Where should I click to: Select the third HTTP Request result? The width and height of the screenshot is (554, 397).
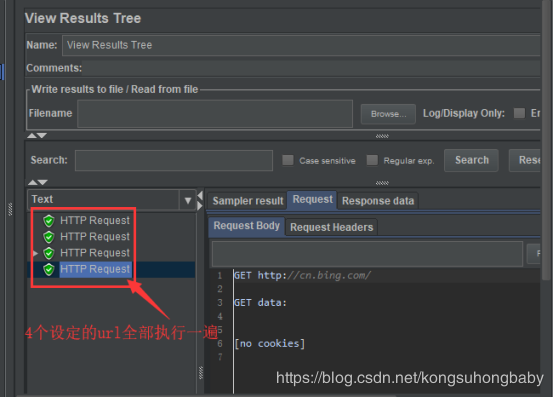point(95,253)
